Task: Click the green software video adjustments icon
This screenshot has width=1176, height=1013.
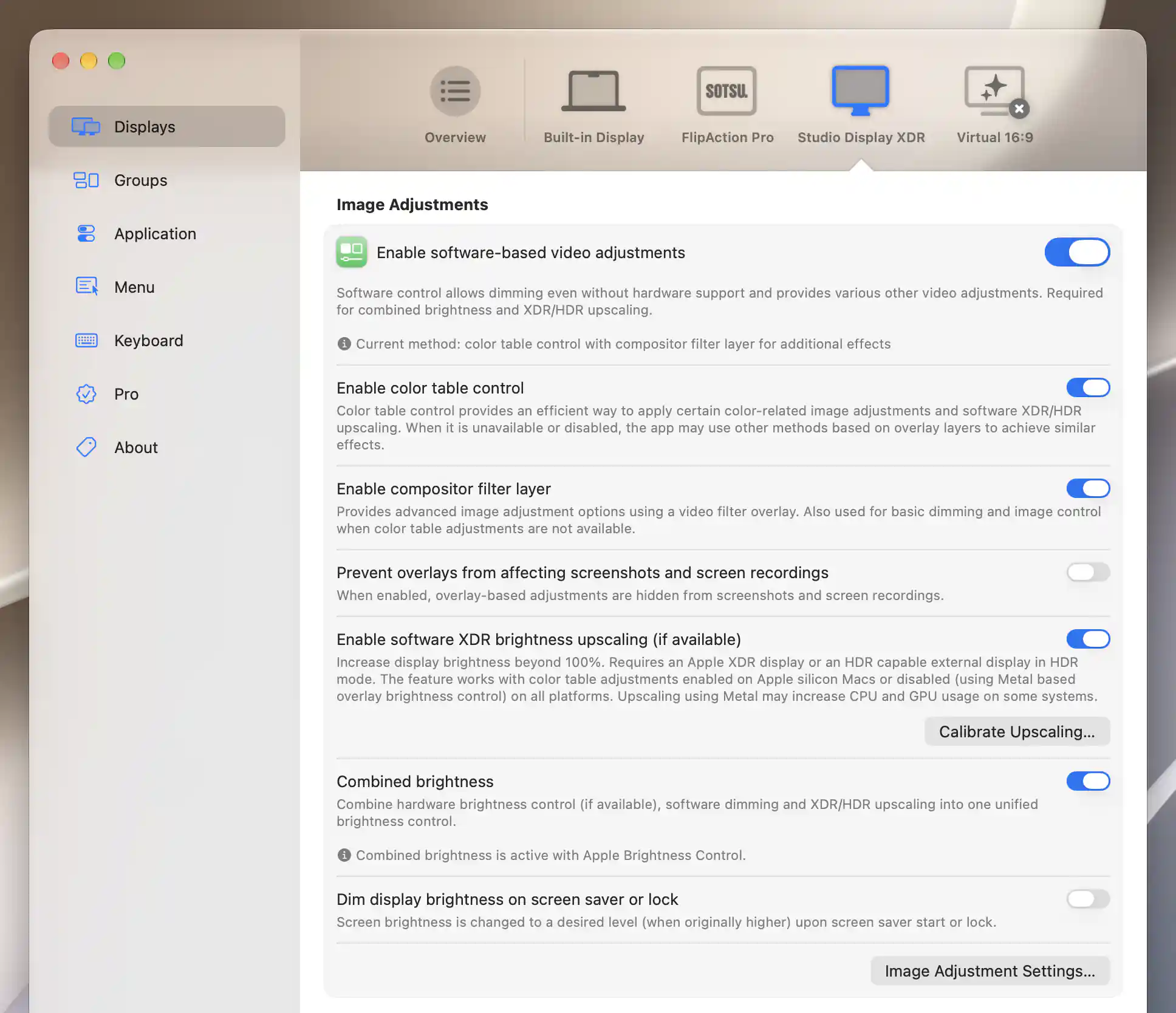Action: (x=352, y=252)
